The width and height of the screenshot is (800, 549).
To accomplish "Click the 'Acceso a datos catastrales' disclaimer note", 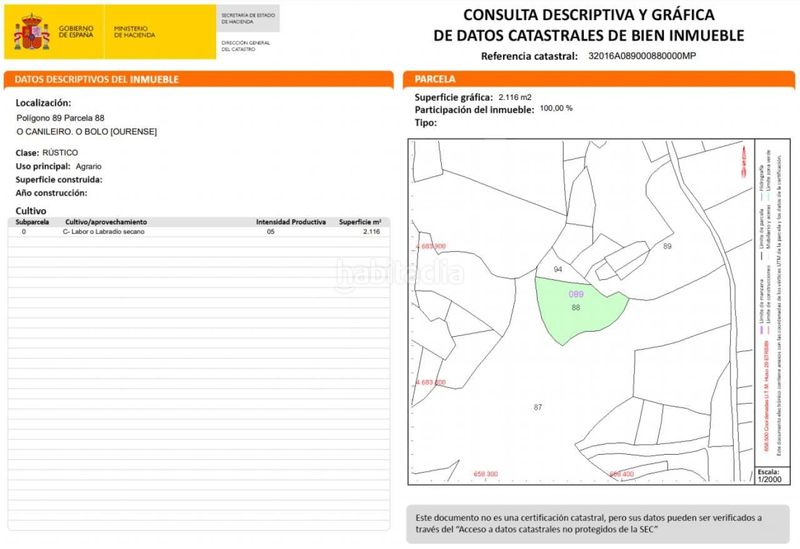I will 598,524.
